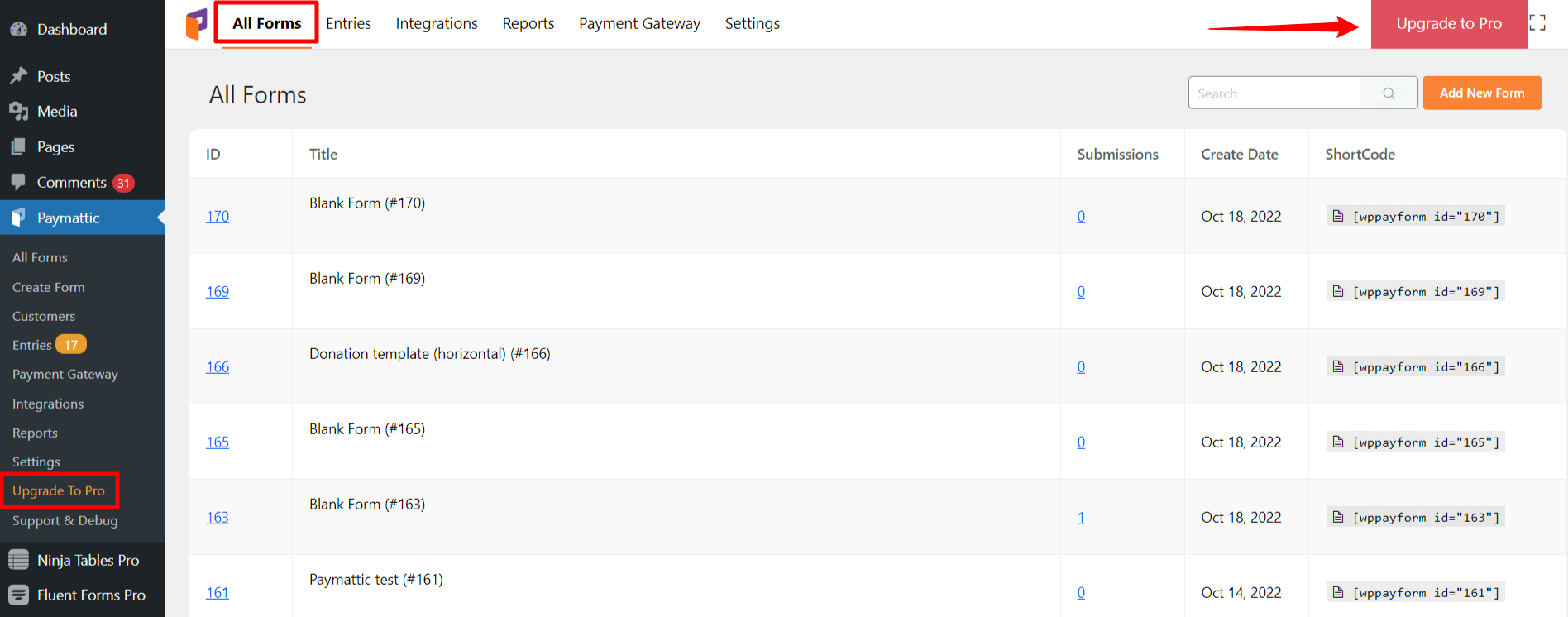This screenshot has height=617, width=1568.
Task: Open Entries with 17 badge in sidebar
Action: point(49,345)
